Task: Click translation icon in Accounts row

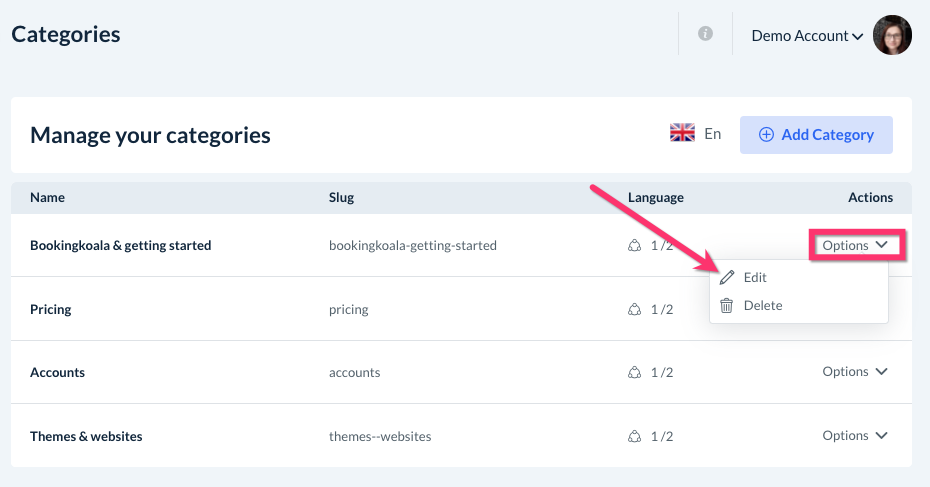Action: click(634, 372)
